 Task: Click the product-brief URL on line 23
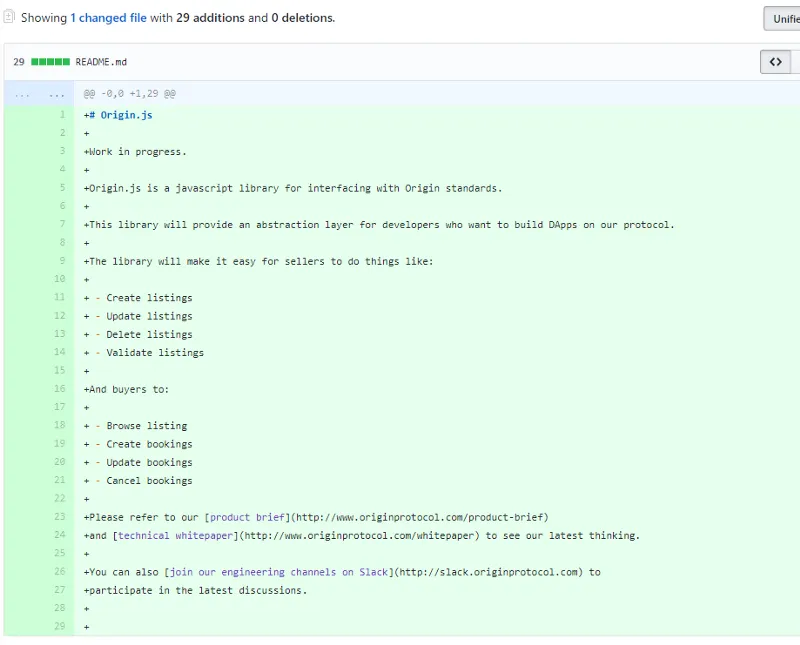pyautogui.click(x=419, y=517)
